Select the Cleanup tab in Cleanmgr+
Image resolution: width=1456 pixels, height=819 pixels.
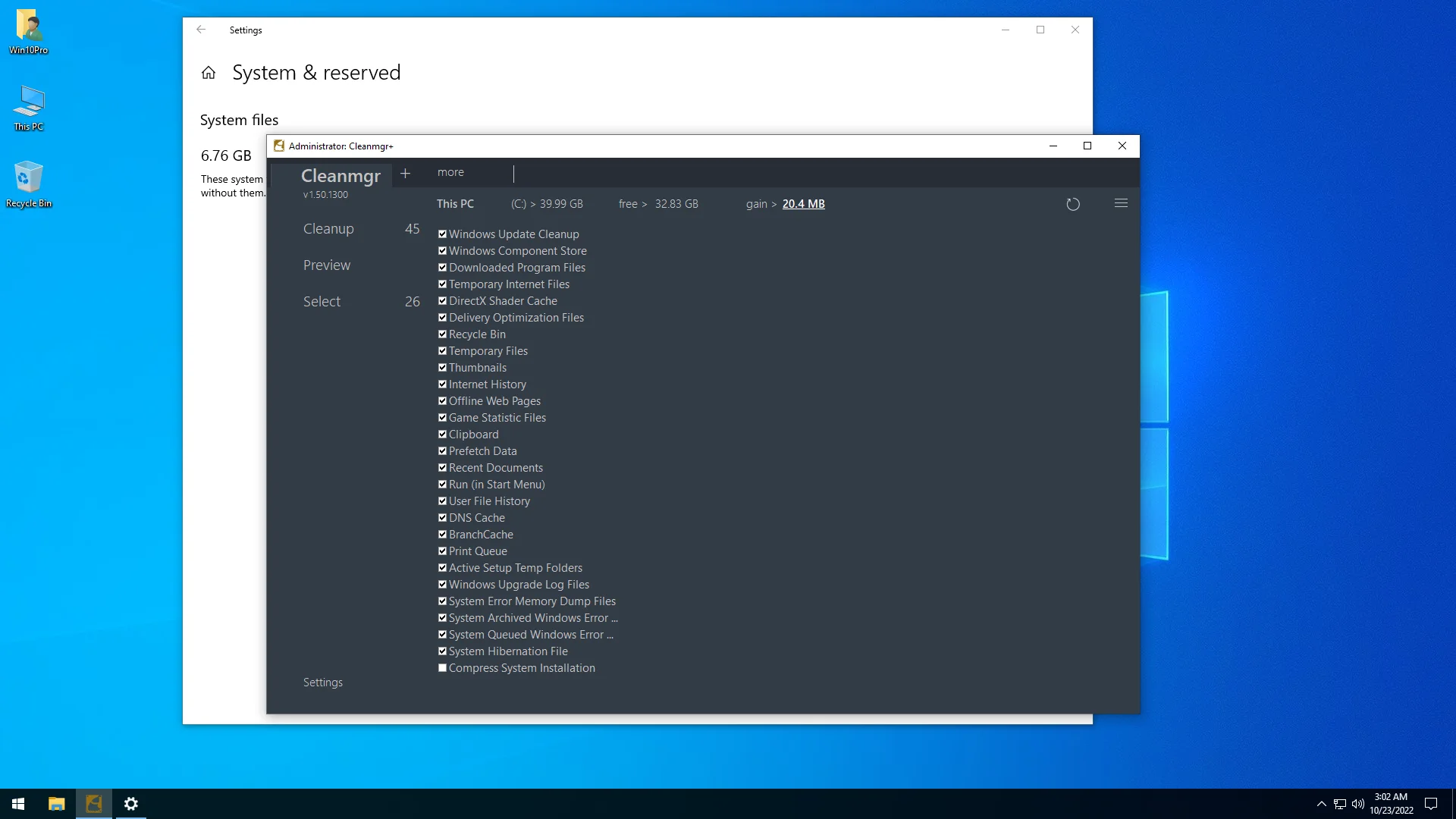(330, 229)
